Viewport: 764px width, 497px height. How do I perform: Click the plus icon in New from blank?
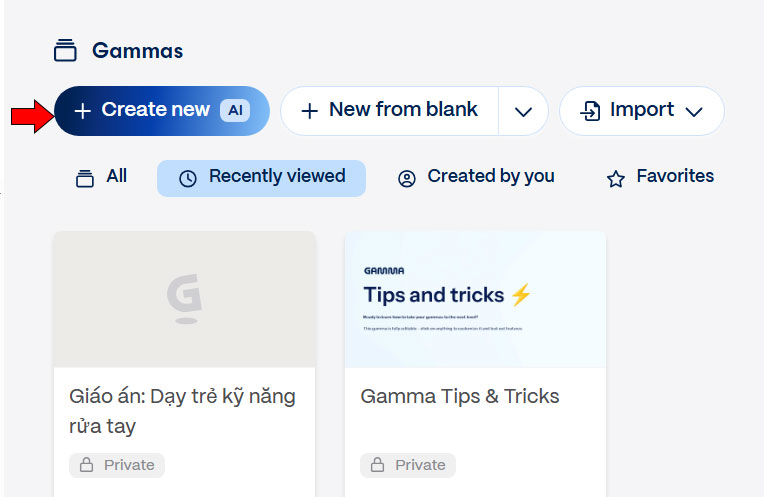[x=310, y=111]
